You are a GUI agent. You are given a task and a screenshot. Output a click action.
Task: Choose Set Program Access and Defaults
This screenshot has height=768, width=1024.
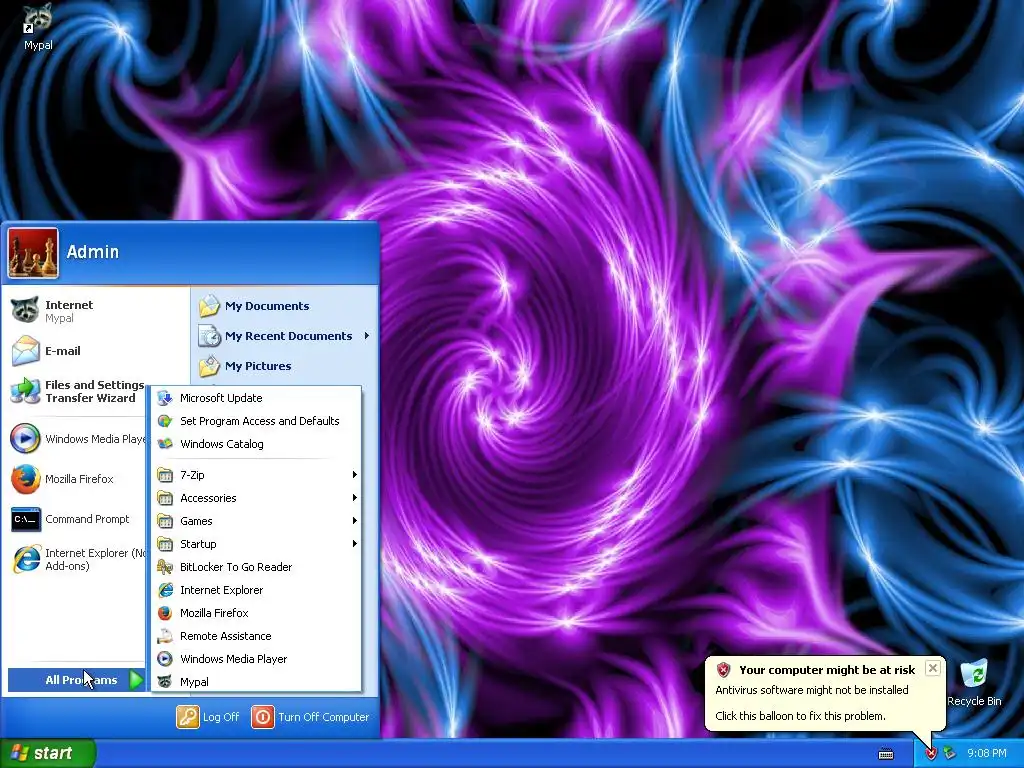pyautogui.click(x=256, y=421)
